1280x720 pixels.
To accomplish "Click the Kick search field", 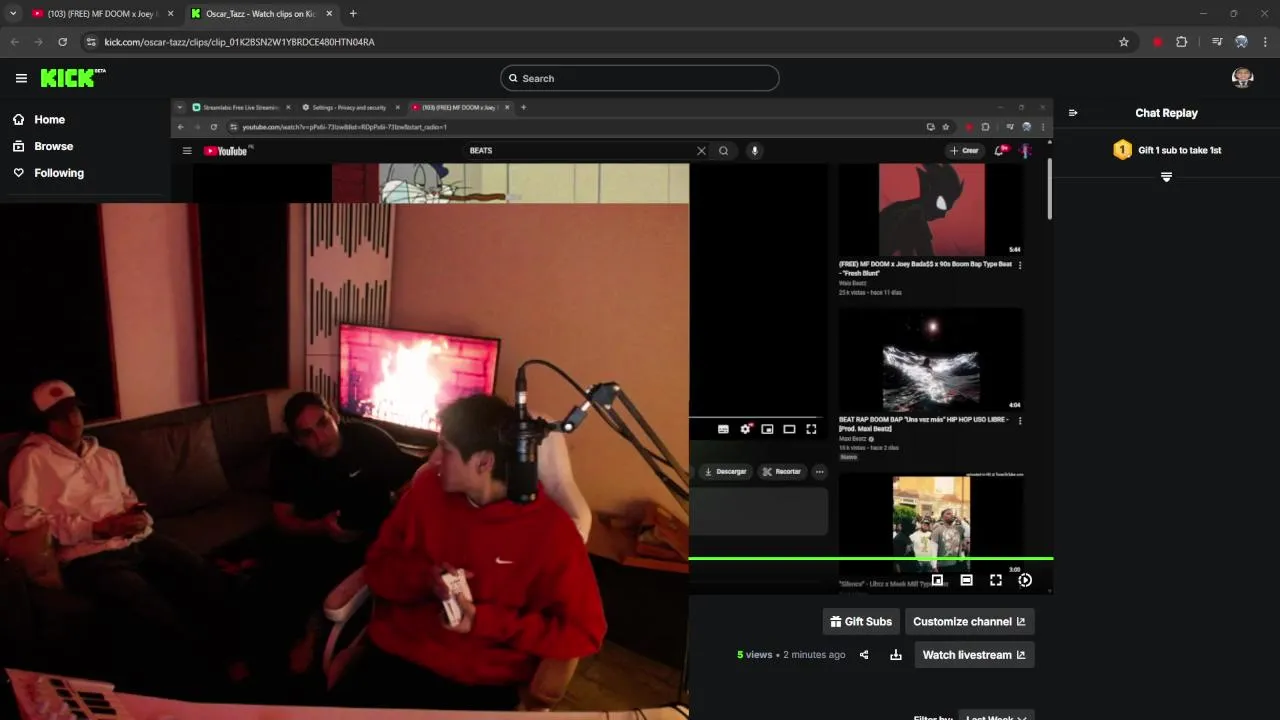I will point(640,78).
